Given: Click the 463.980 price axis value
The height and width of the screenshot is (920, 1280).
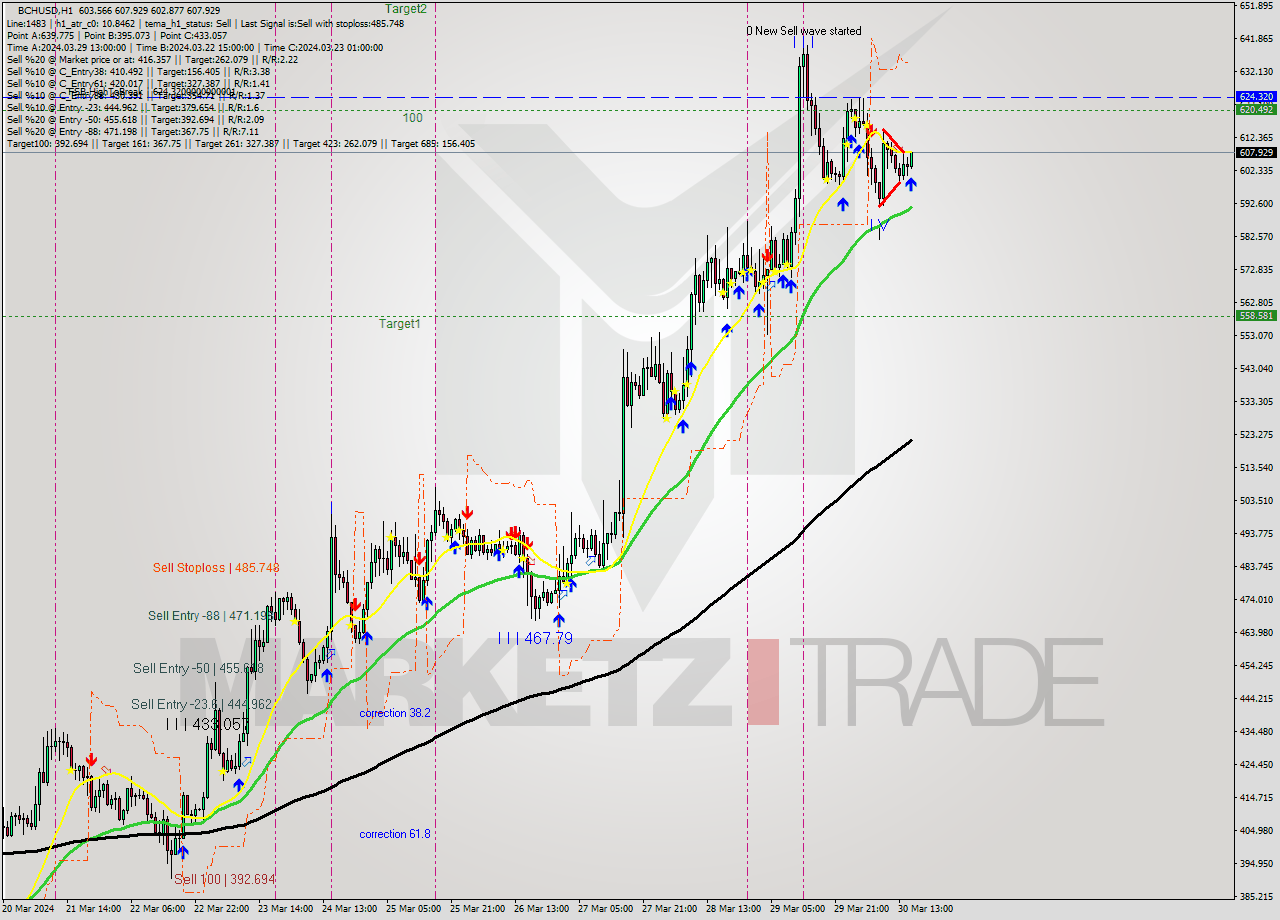Looking at the screenshot, I should tap(1256, 633).
